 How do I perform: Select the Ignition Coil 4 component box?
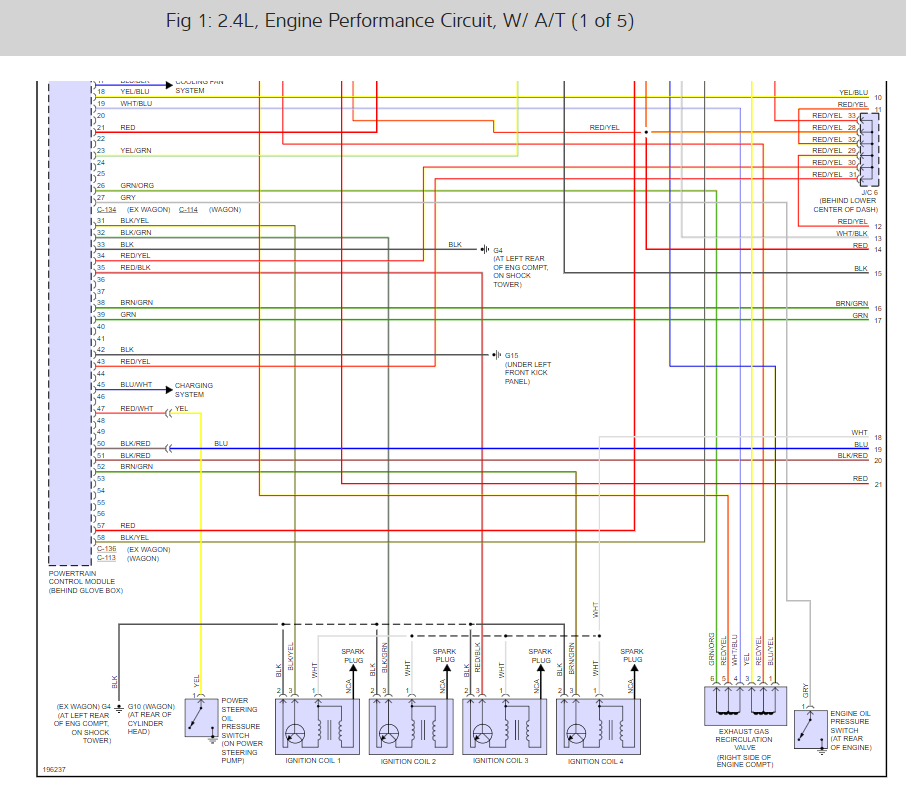[598, 726]
